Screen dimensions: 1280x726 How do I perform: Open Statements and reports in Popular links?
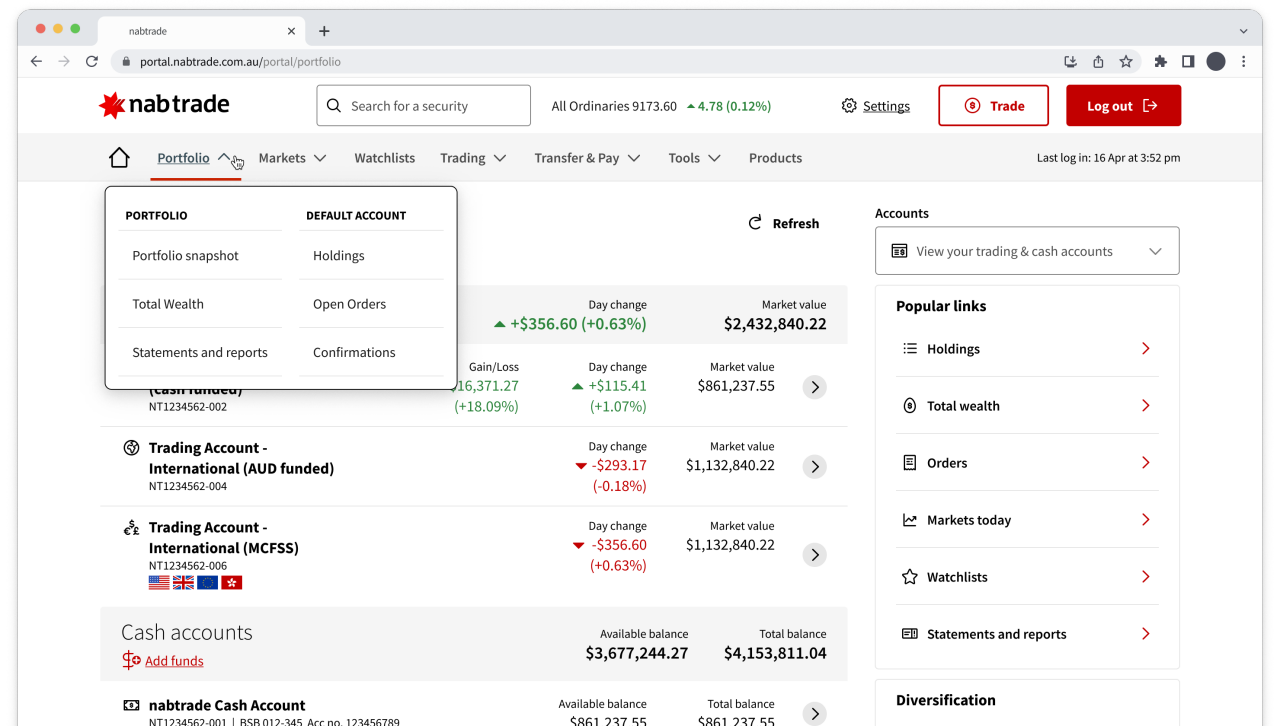pos(1027,634)
